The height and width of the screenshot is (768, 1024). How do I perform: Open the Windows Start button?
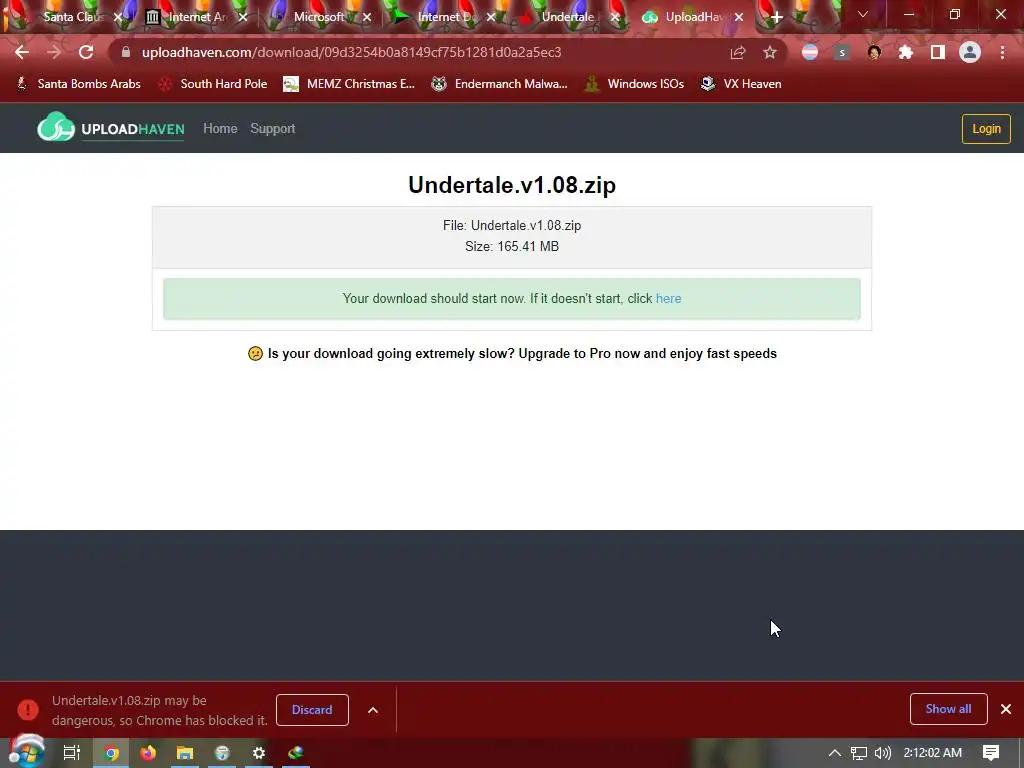26,752
